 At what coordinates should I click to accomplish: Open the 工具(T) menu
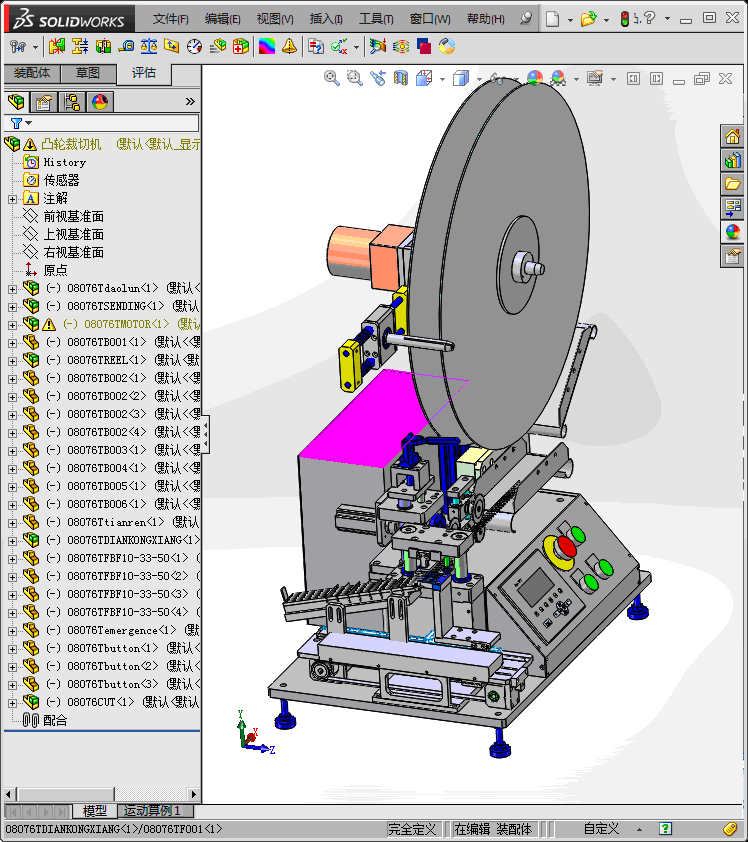click(x=376, y=19)
